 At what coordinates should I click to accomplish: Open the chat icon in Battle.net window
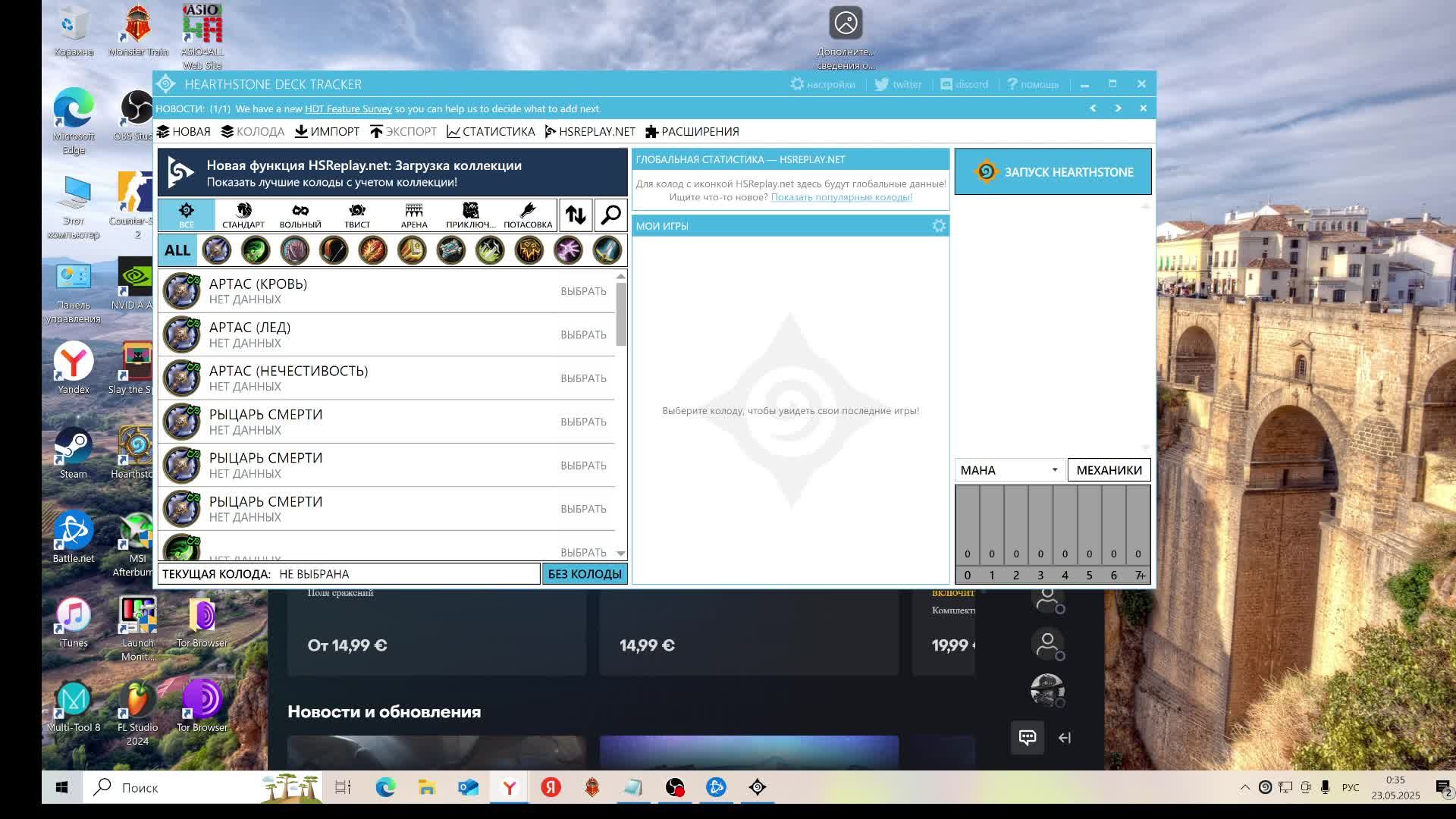pos(1028,737)
